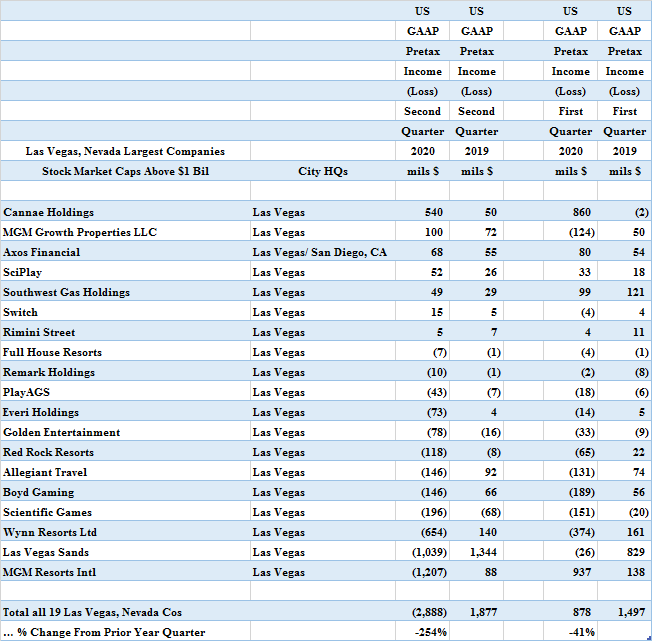
Task: Click the 937 MGM Resorts value
Action: [582, 572]
